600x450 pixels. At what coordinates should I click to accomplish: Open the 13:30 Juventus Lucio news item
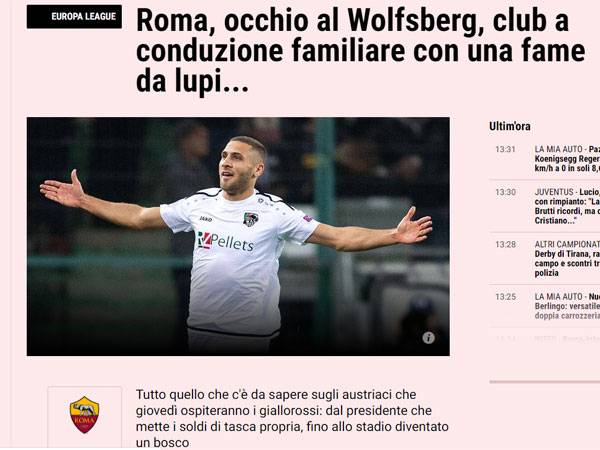click(x=567, y=206)
